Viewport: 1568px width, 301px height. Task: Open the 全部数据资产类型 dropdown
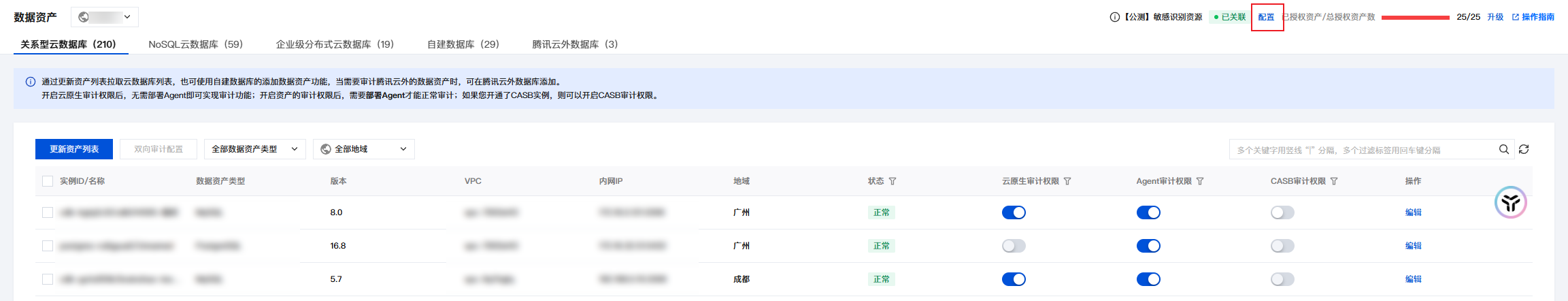pyautogui.click(x=254, y=149)
